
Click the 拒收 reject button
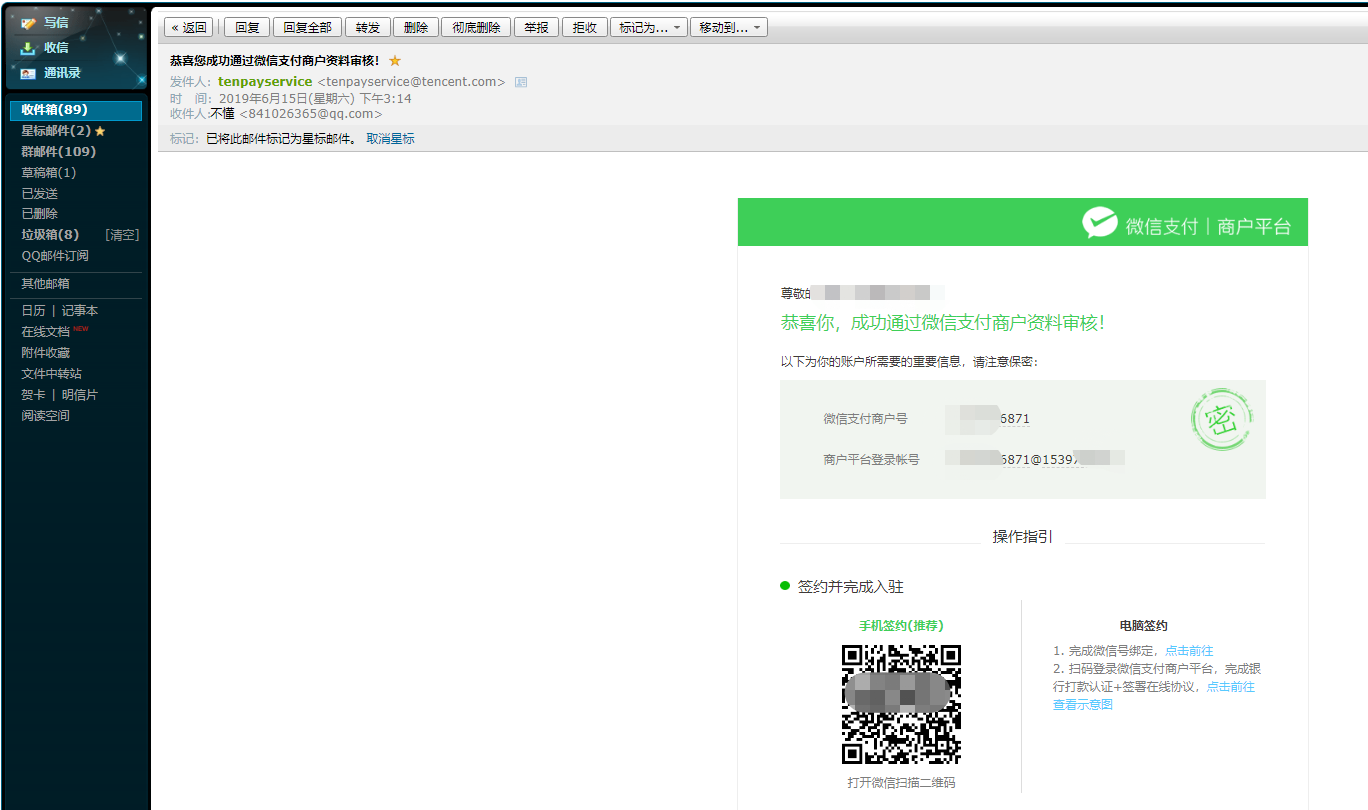click(x=585, y=28)
